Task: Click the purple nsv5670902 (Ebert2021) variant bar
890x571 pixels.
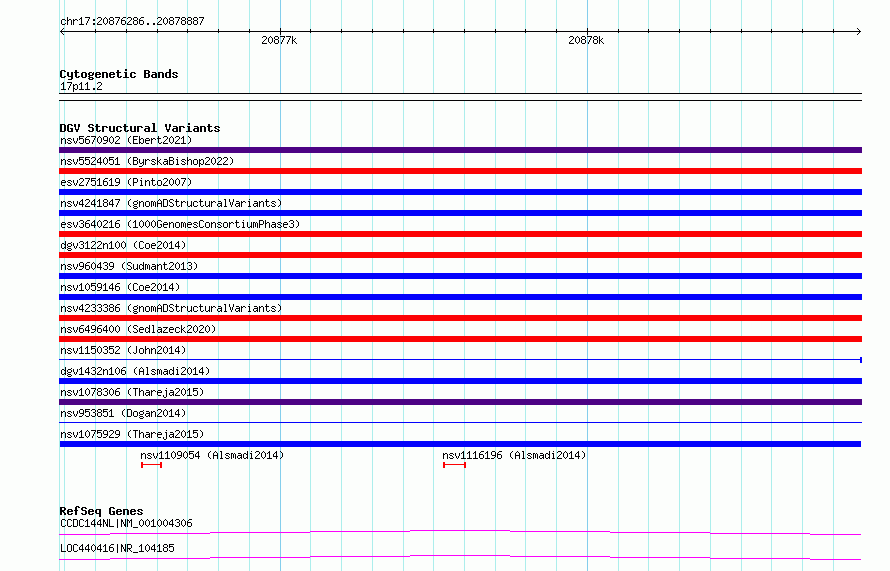Action: (x=460, y=150)
